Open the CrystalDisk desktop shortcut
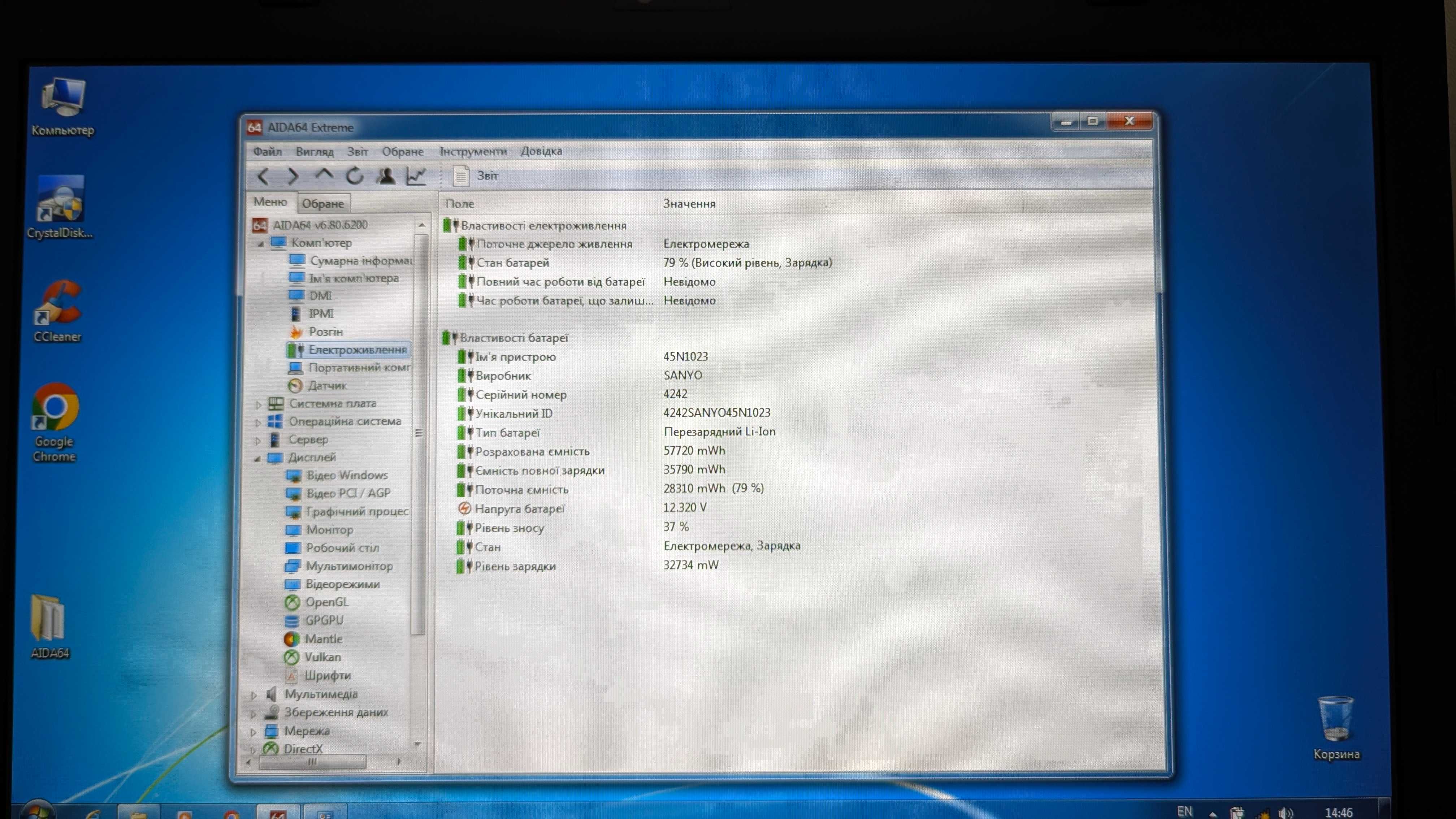The width and height of the screenshot is (1456, 819). (60, 207)
